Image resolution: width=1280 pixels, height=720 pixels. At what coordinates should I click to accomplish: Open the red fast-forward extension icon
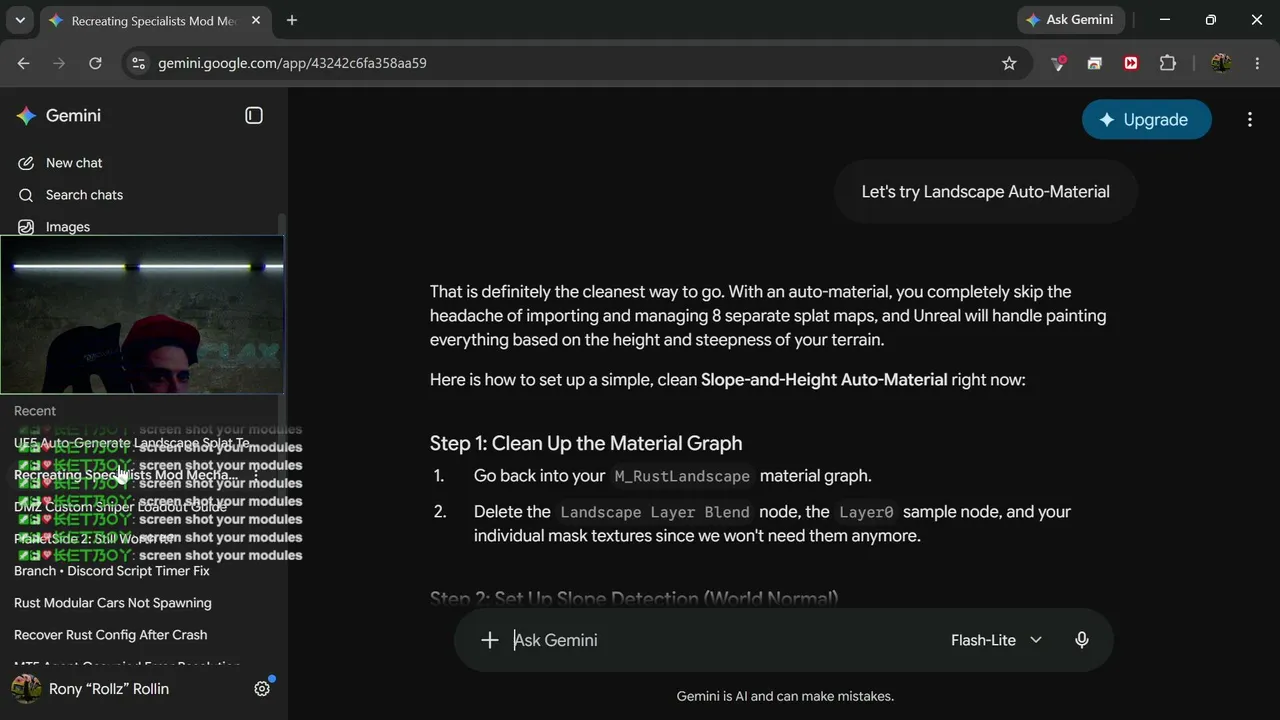(1131, 63)
